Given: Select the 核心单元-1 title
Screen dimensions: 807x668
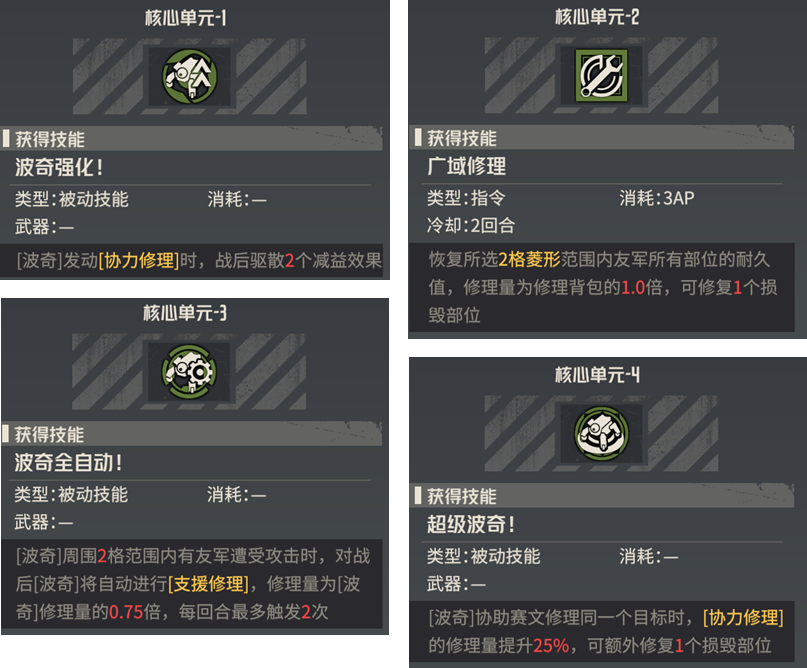Looking at the screenshot, I should [185, 19].
